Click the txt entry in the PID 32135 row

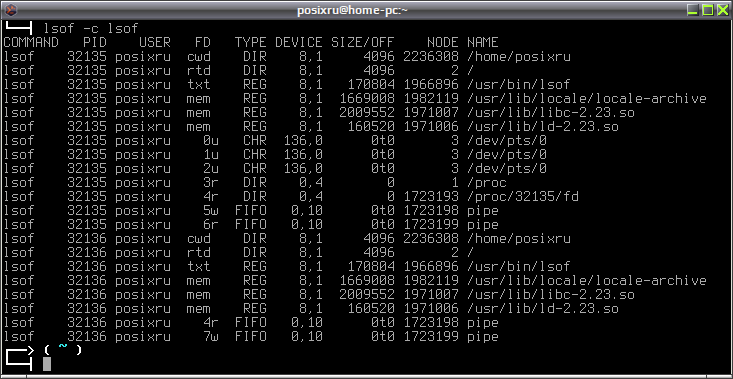(199, 85)
